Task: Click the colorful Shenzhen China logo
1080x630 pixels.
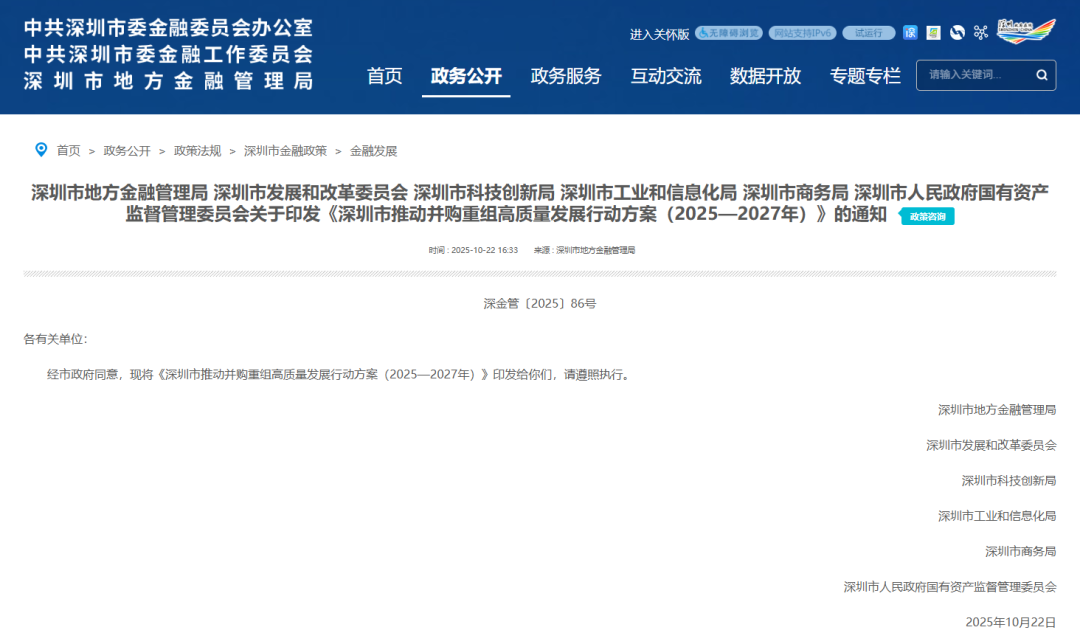Action: pyautogui.click(x=1026, y=30)
